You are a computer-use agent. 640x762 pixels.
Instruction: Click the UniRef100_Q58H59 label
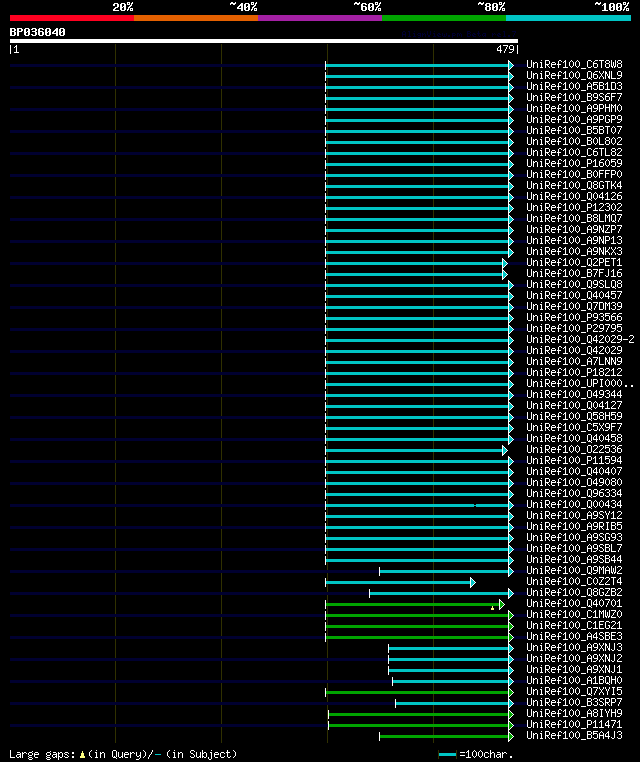[574, 416]
